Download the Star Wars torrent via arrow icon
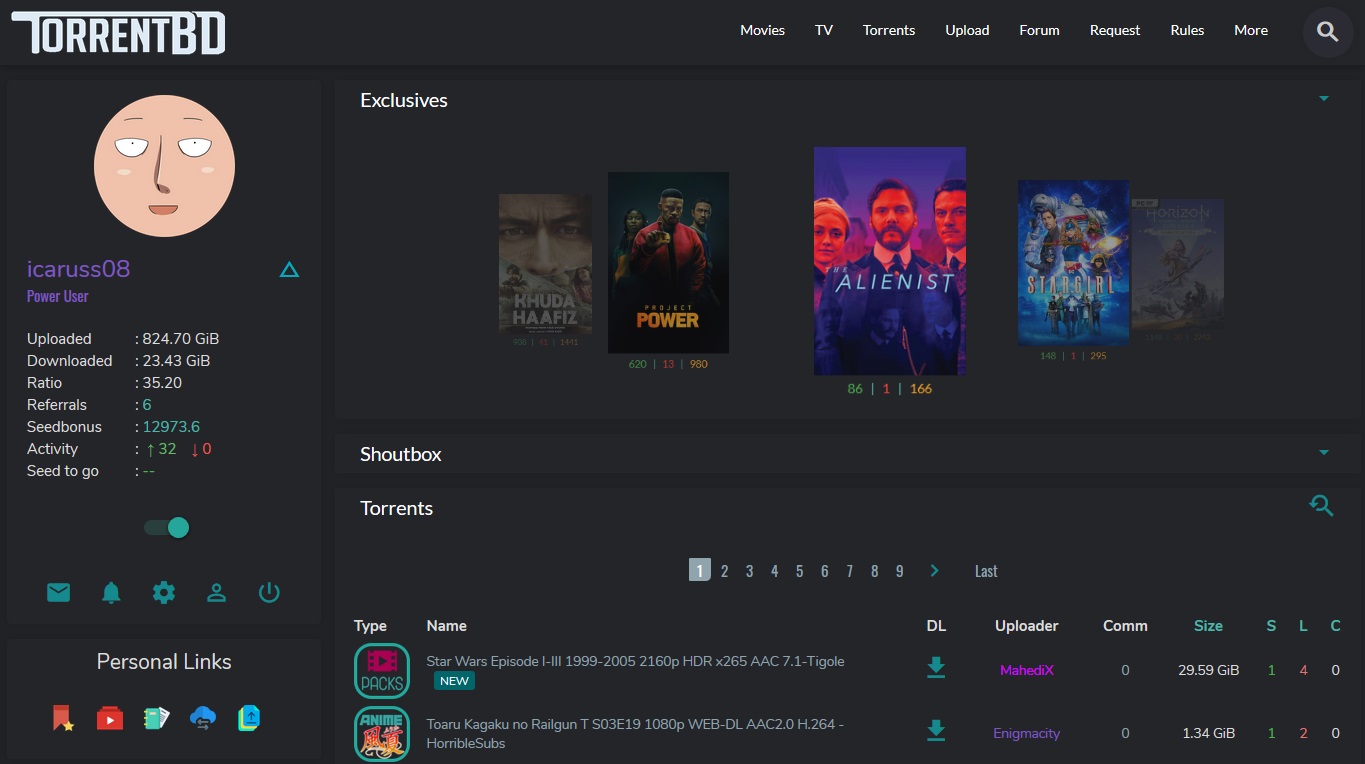The image size is (1365, 764). coord(936,667)
